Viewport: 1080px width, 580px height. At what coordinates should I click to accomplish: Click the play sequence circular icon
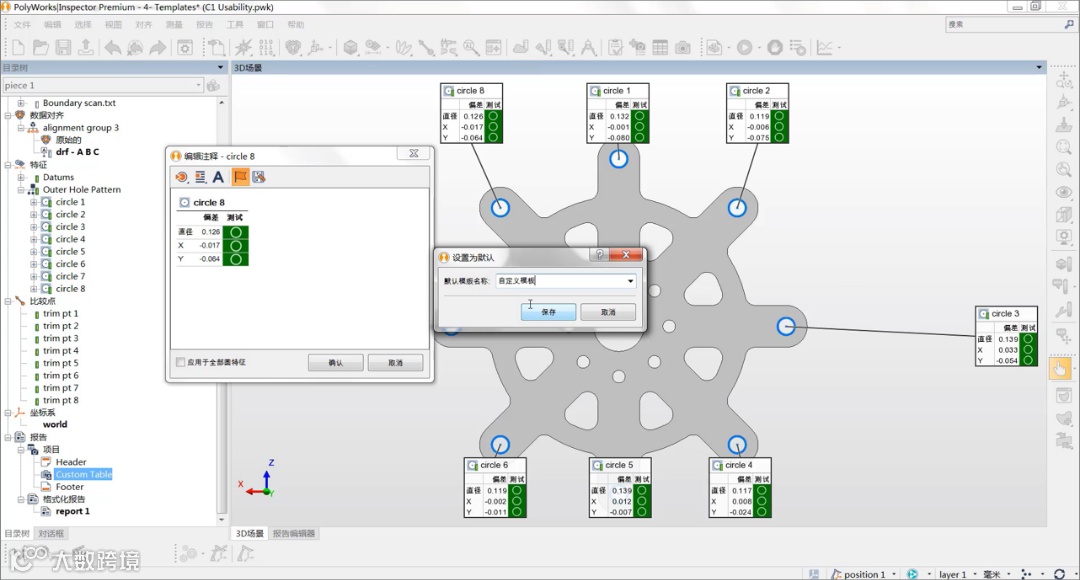tap(745, 48)
